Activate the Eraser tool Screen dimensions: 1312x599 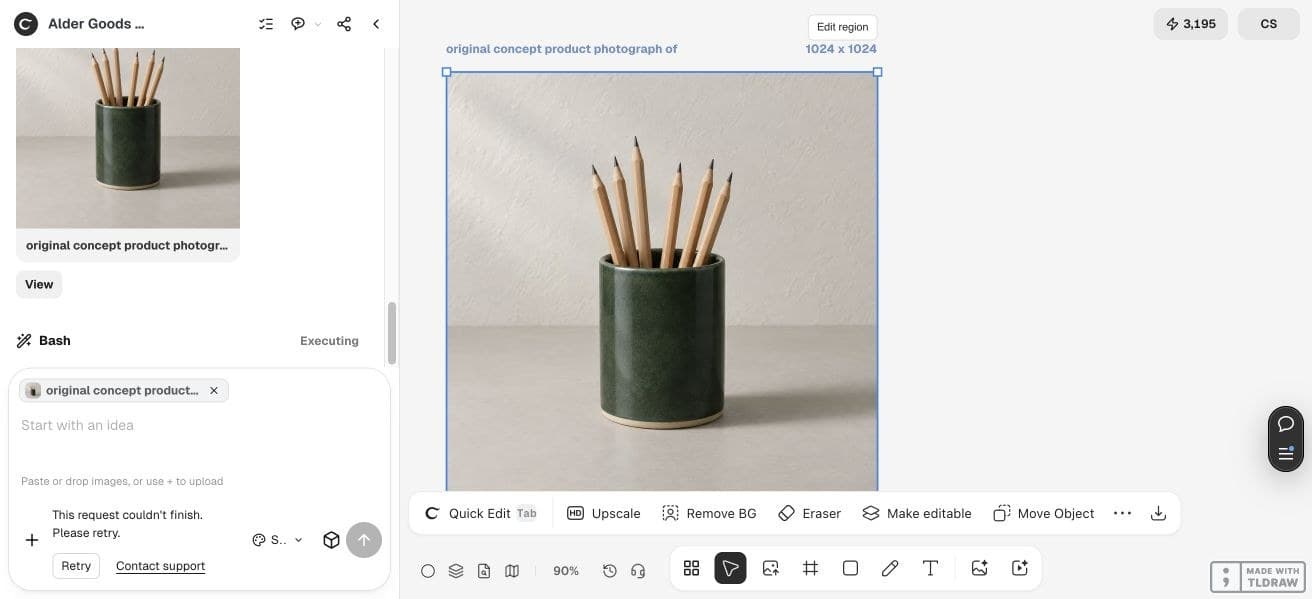coord(810,513)
